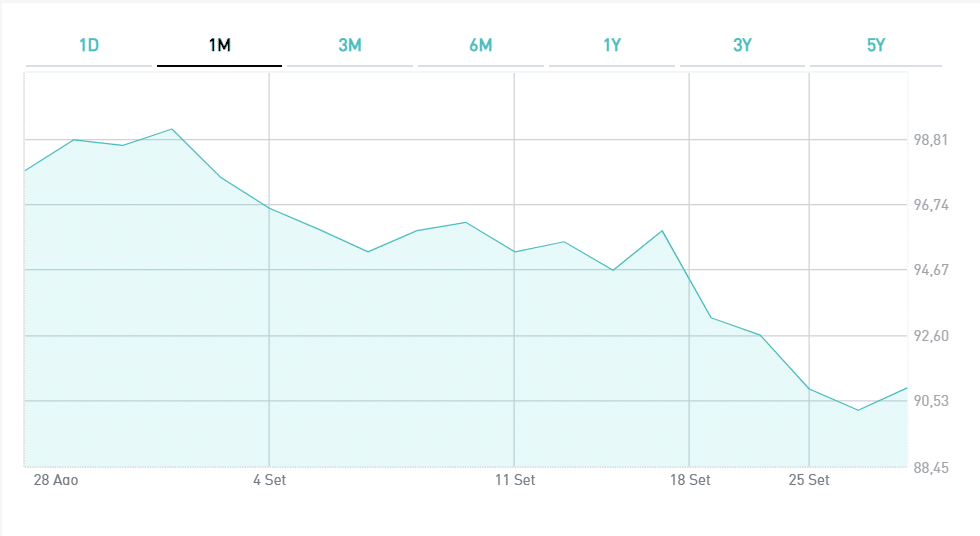The width and height of the screenshot is (980, 536).
Task: Select the 94,67 price level label
Action: click(931, 270)
